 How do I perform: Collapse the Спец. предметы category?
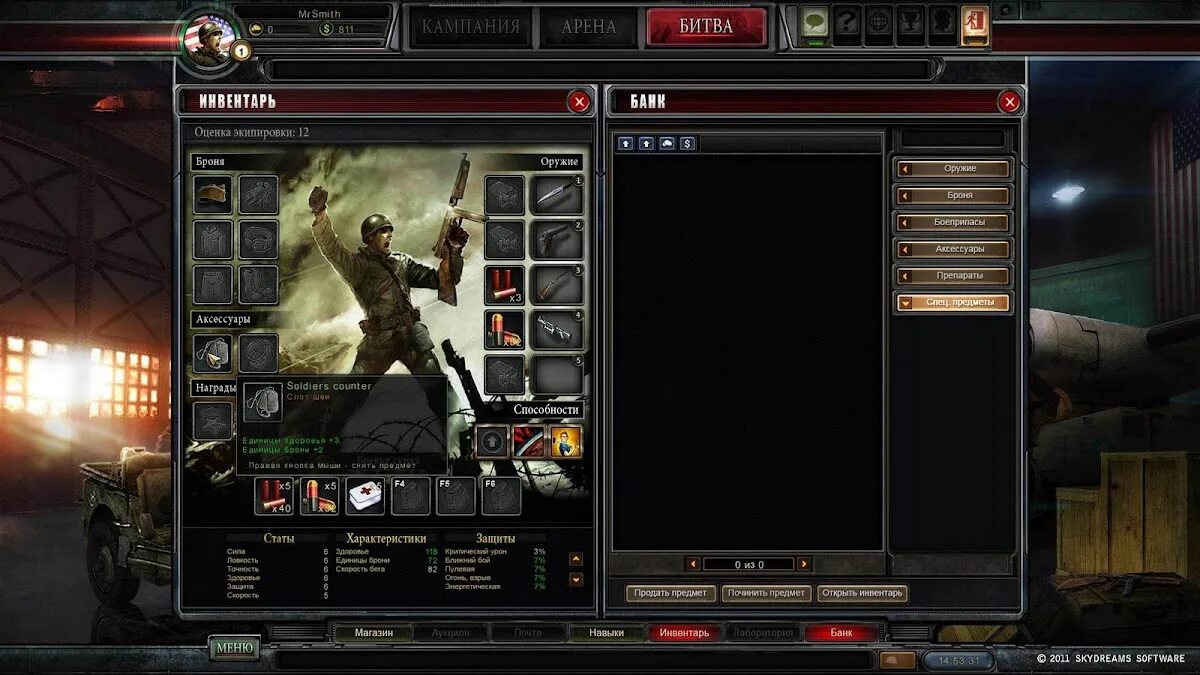click(953, 302)
